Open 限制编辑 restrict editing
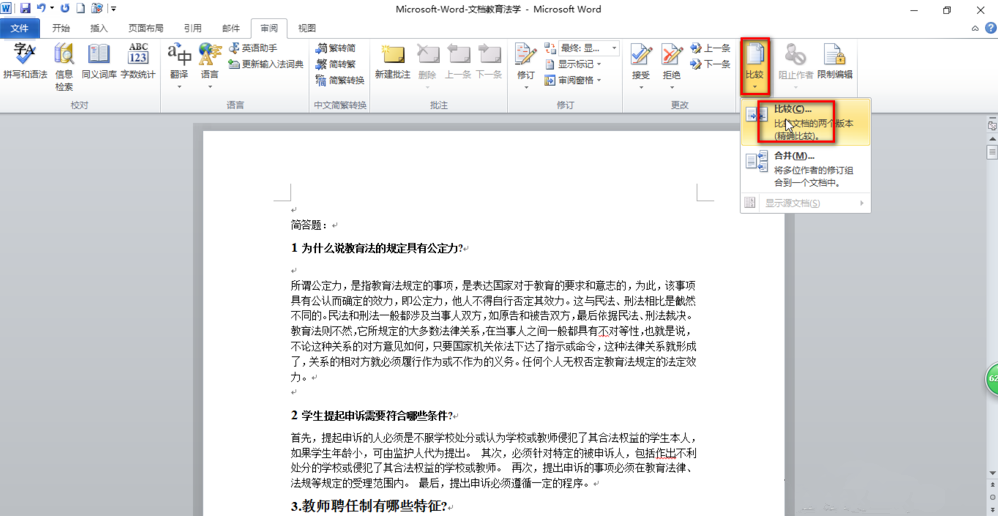Image resolution: width=998 pixels, height=516 pixels. (834, 62)
